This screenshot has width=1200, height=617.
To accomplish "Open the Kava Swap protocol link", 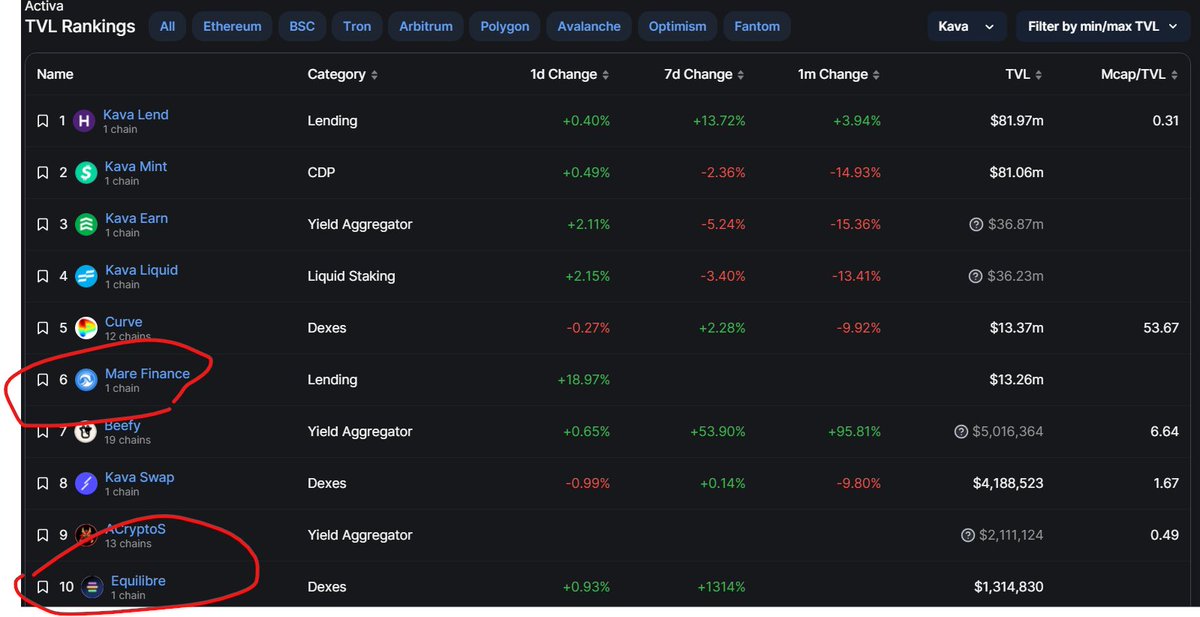I will click(x=139, y=478).
